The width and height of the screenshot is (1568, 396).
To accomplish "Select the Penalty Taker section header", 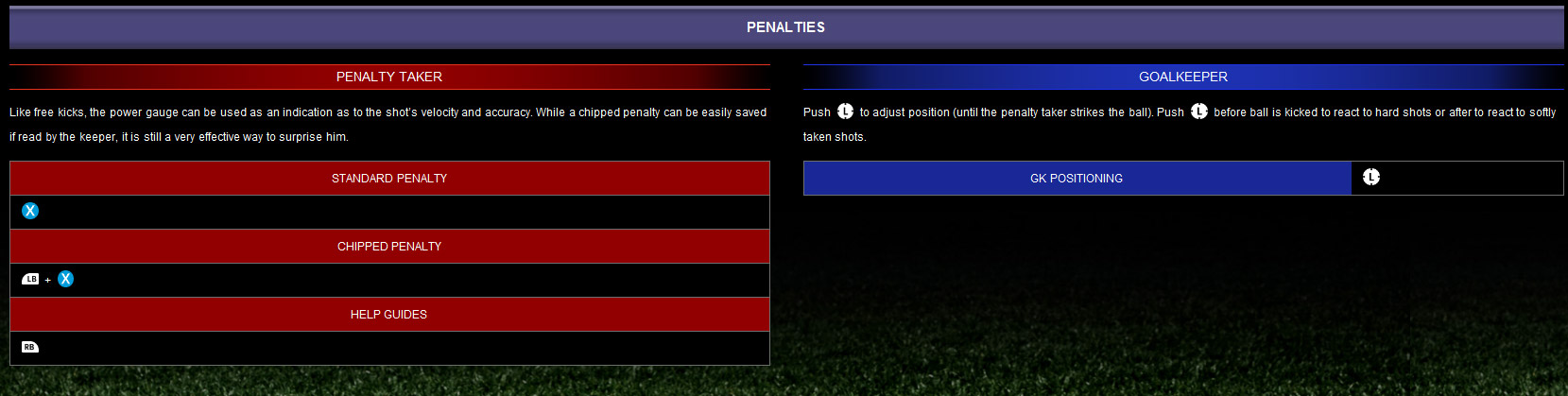I will tap(389, 77).
